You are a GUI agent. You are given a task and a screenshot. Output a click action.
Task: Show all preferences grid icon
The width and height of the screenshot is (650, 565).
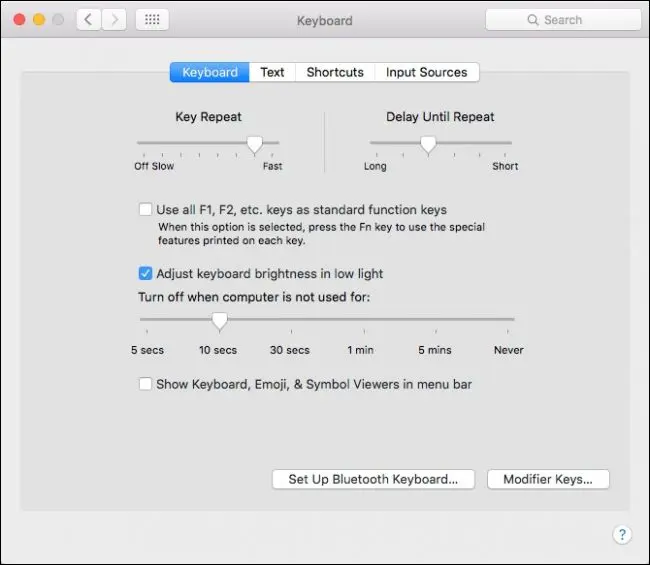point(152,19)
